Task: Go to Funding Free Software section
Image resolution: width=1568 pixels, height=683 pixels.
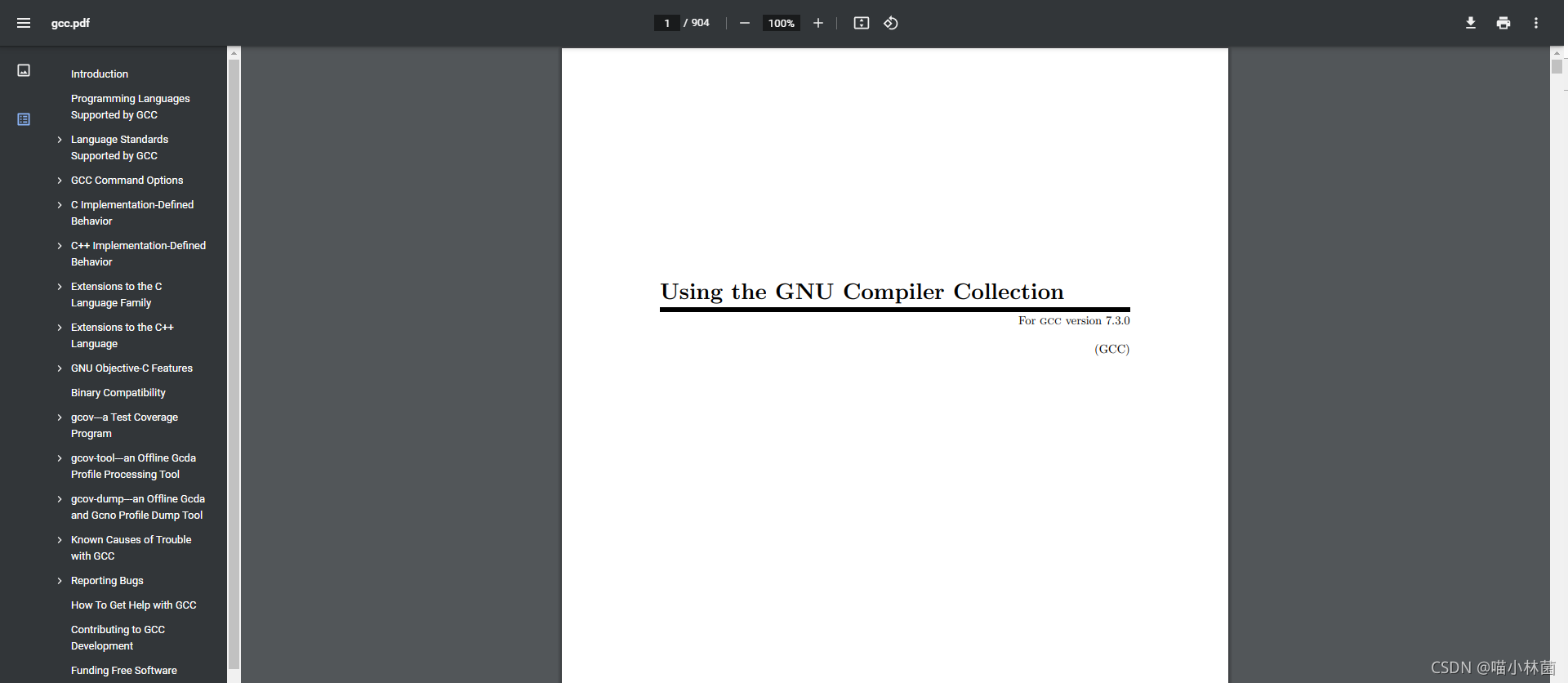Action: pyautogui.click(x=124, y=671)
